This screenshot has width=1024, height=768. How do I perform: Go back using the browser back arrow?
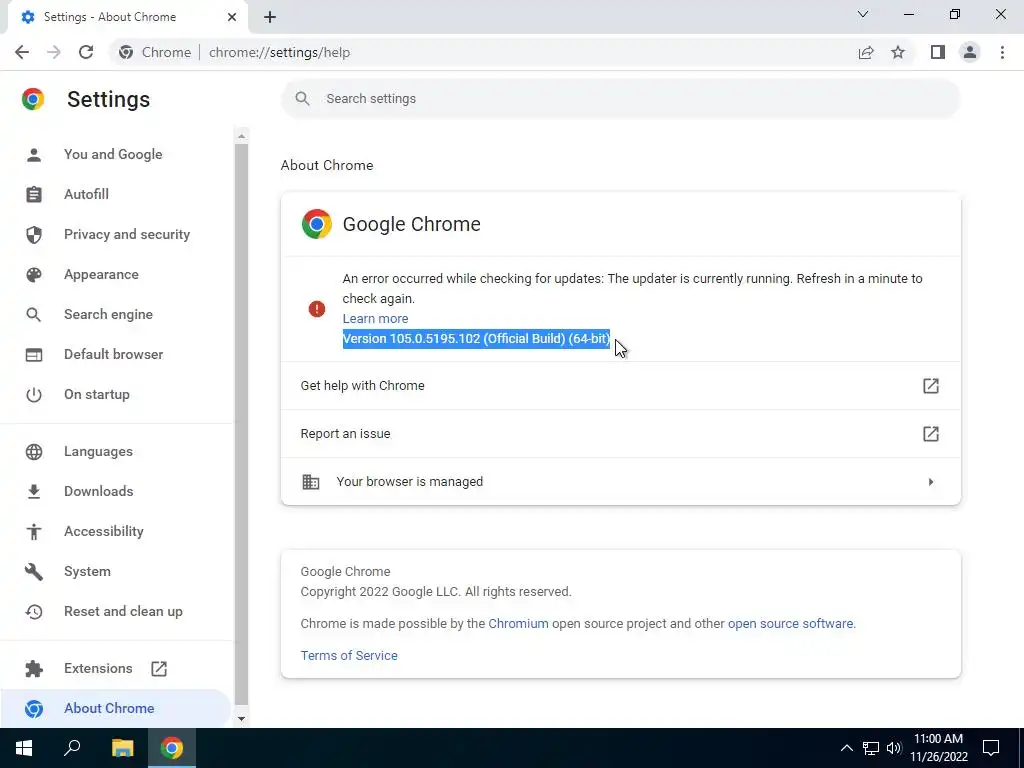[x=22, y=52]
